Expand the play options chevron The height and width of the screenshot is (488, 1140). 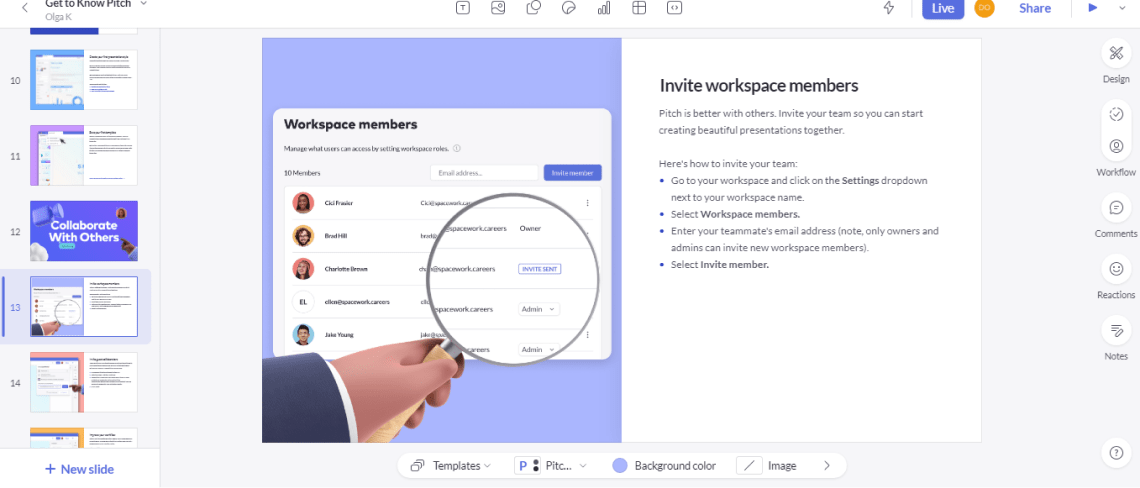point(1121,8)
